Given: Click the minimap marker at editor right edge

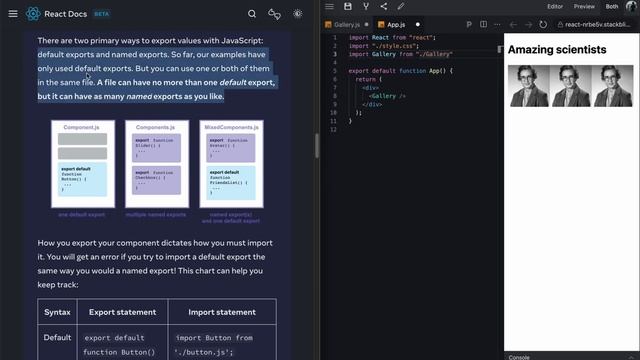Looking at the screenshot, I should (x=500, y=49).
